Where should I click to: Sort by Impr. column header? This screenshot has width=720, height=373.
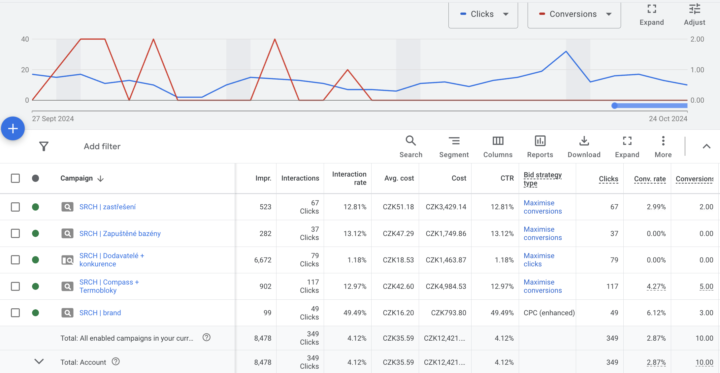(x=263, y=178)
